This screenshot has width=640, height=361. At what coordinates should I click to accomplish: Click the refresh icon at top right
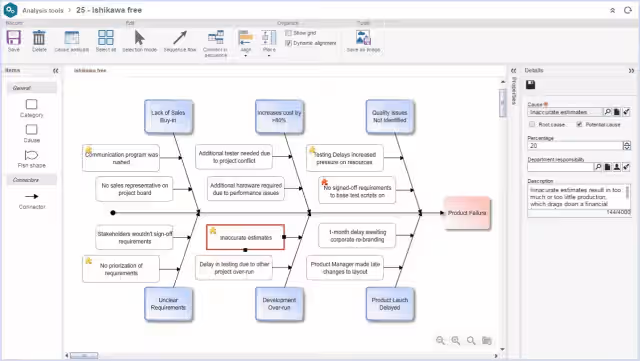(628, 10)
